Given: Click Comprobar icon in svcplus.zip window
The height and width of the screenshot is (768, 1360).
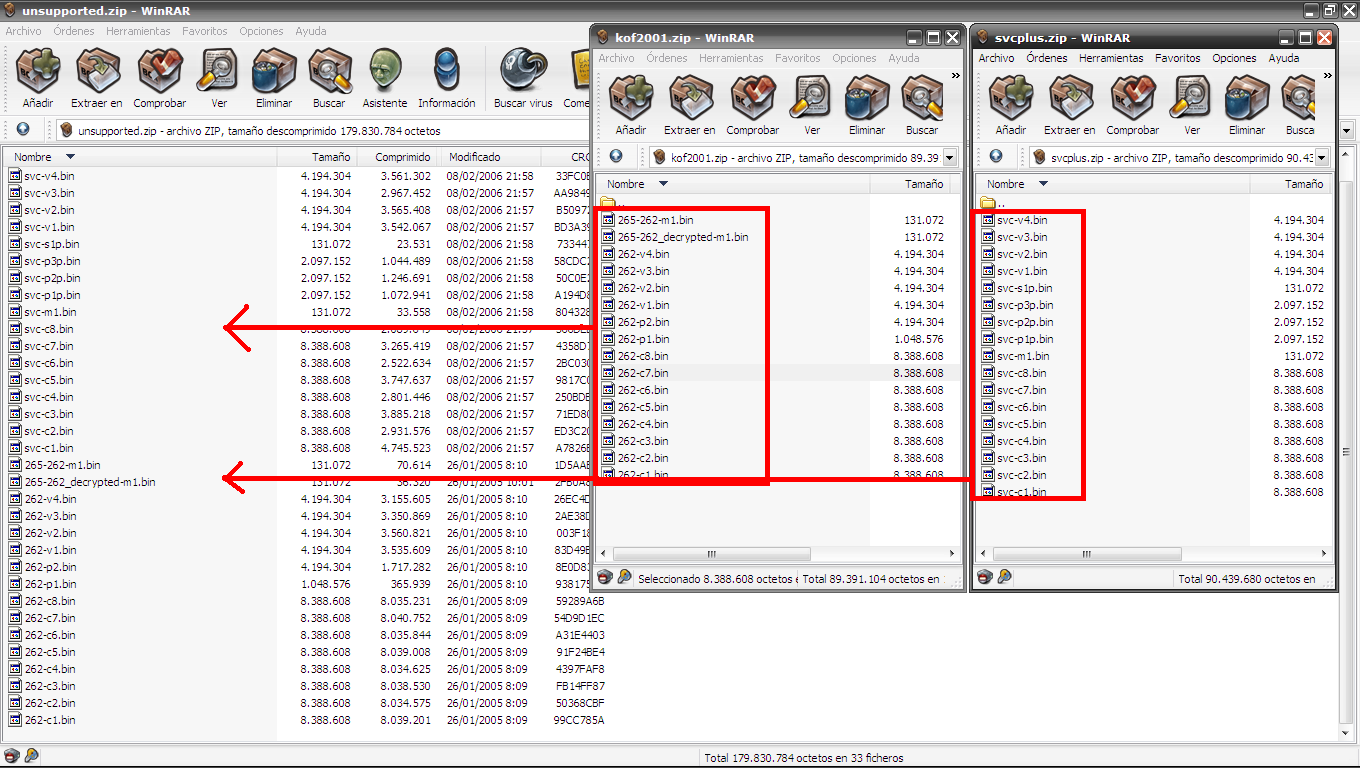Looking at the screenshot, I should click(x=1132, y=98).
